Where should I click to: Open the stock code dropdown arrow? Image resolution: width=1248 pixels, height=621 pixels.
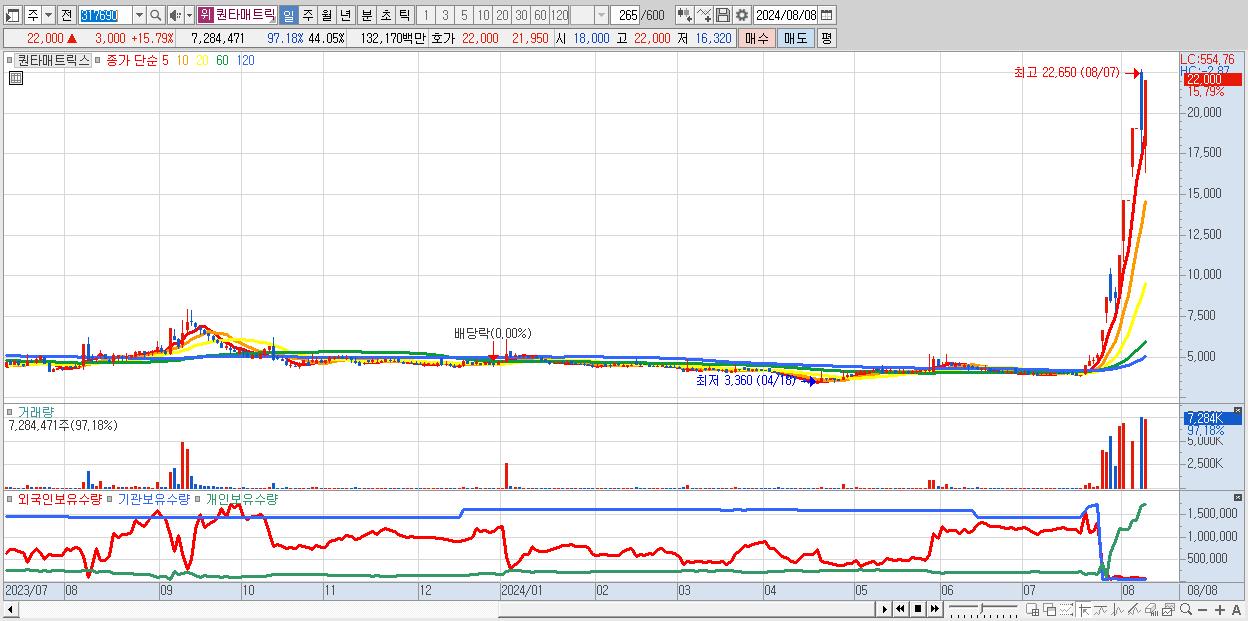coord(139,15)
